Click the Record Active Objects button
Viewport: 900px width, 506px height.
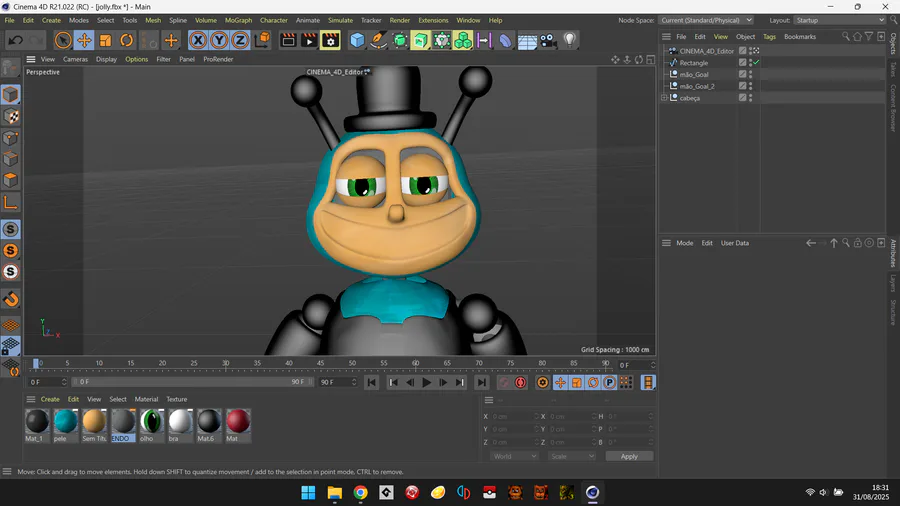(504, 383)
